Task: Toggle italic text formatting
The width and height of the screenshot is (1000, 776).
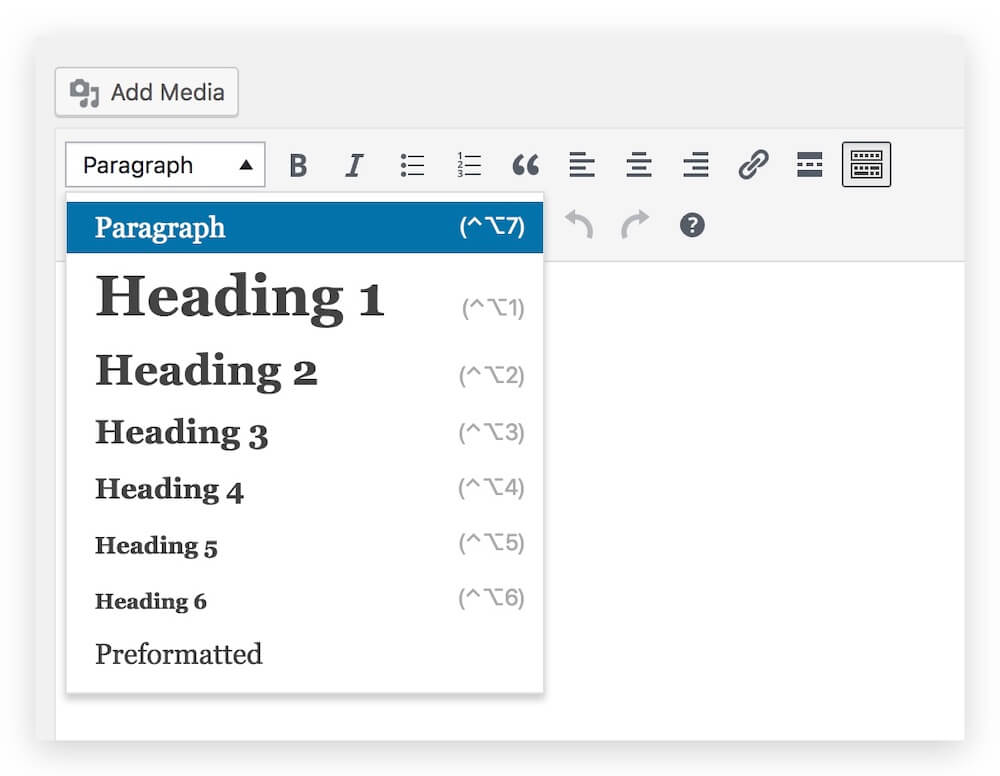Action: pos(354,165)
